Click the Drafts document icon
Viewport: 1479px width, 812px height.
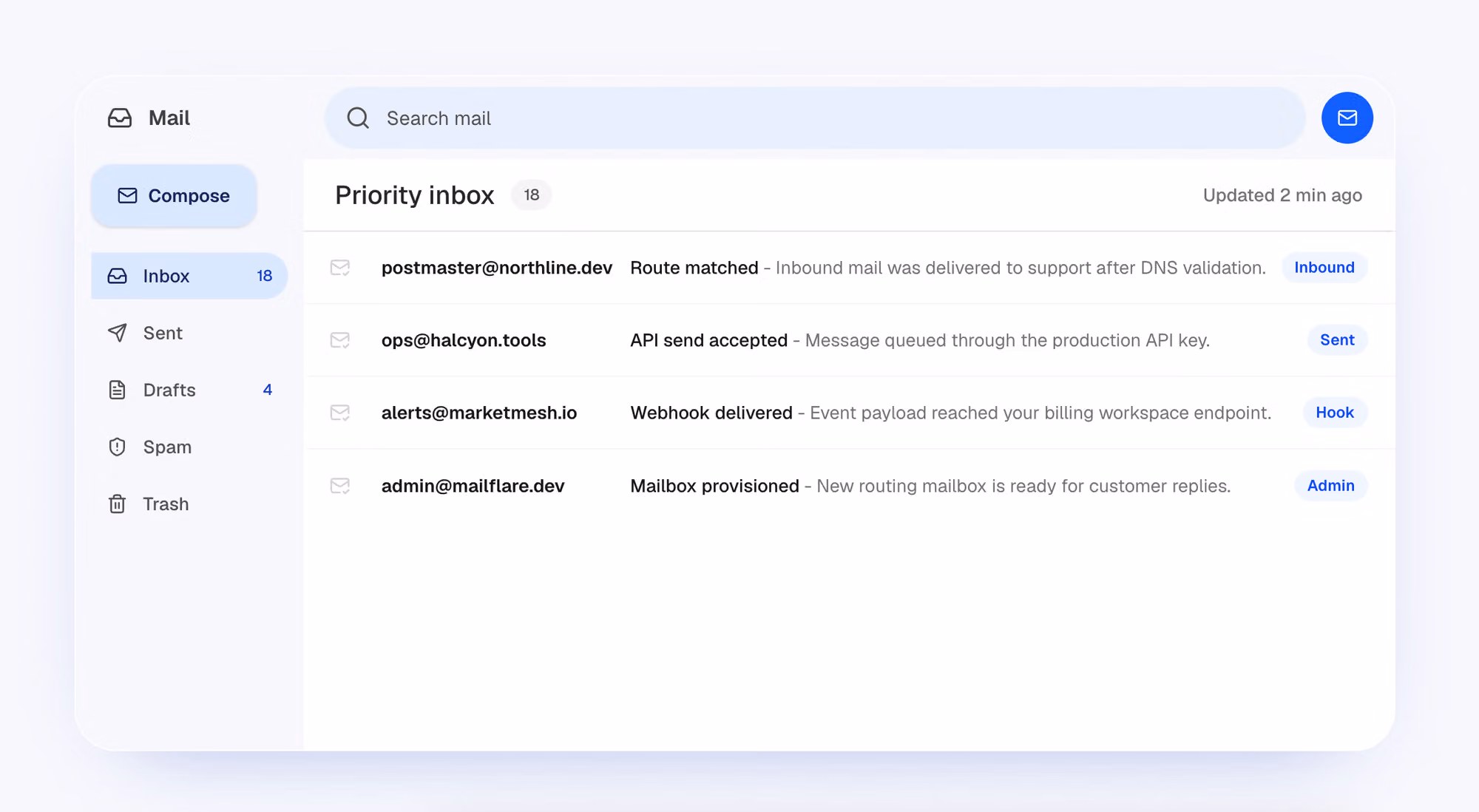point(118,390)
